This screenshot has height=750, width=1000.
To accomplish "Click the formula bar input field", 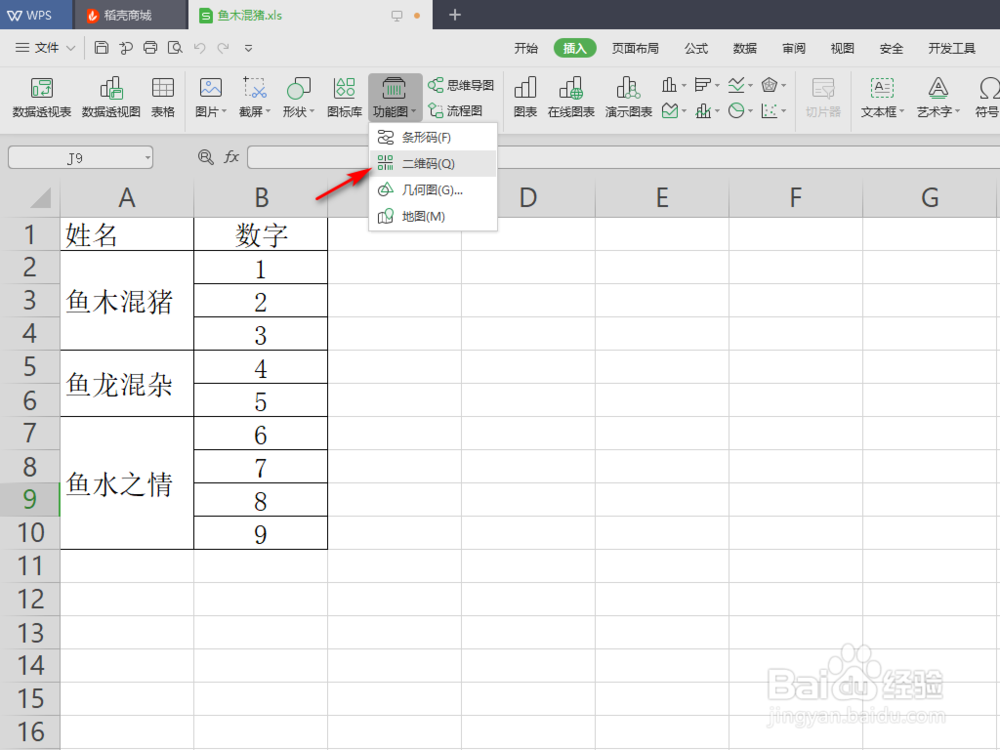I will coord(624,158).
